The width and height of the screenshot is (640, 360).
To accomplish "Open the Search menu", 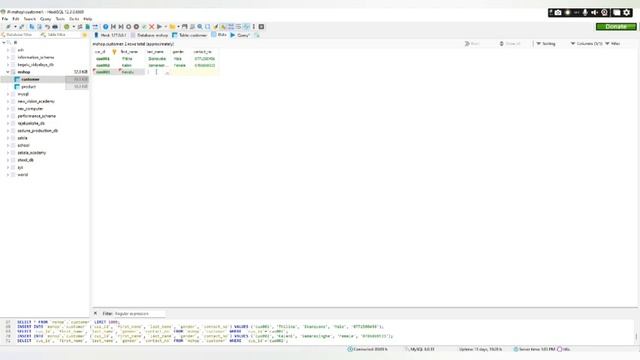I will coord(30,19).
